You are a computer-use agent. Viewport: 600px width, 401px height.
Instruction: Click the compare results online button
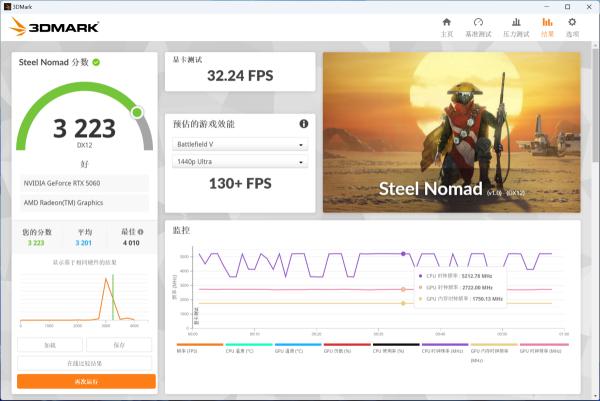[85, 363]
